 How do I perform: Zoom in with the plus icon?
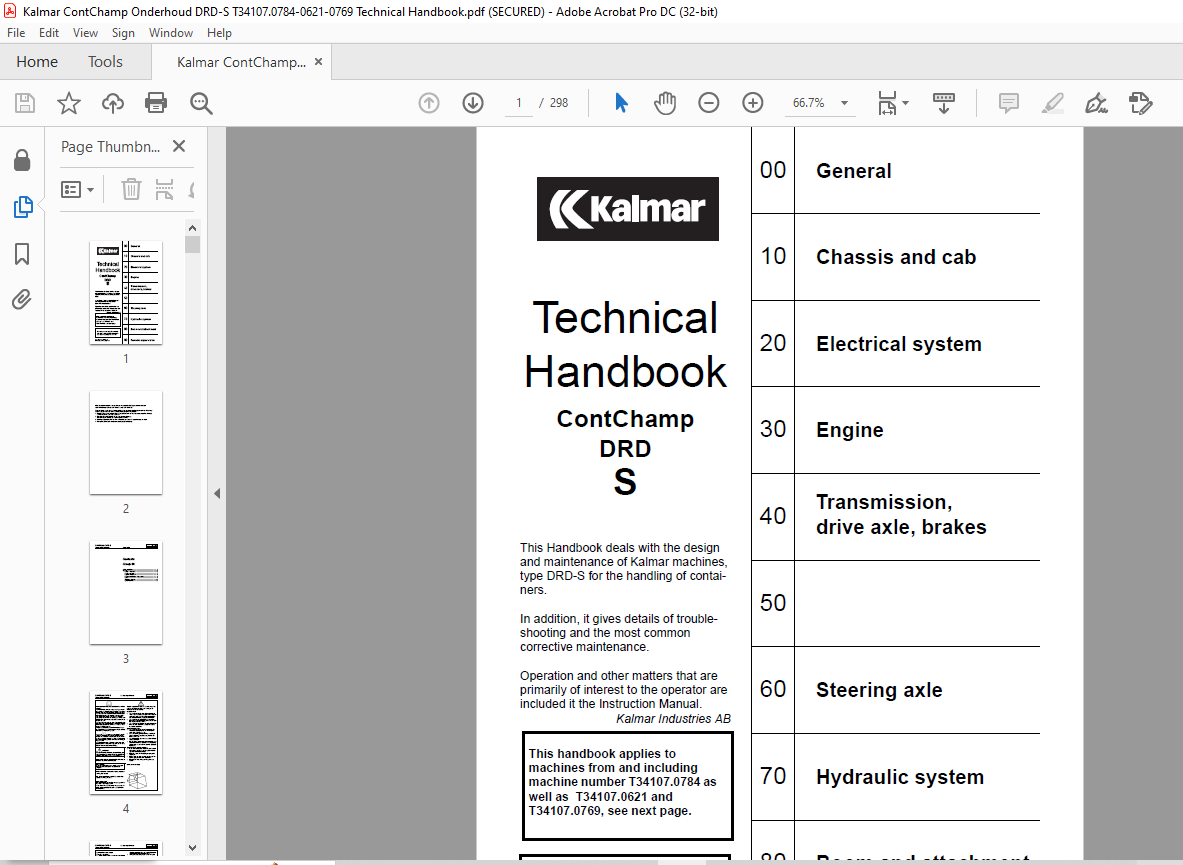(752, 103)
